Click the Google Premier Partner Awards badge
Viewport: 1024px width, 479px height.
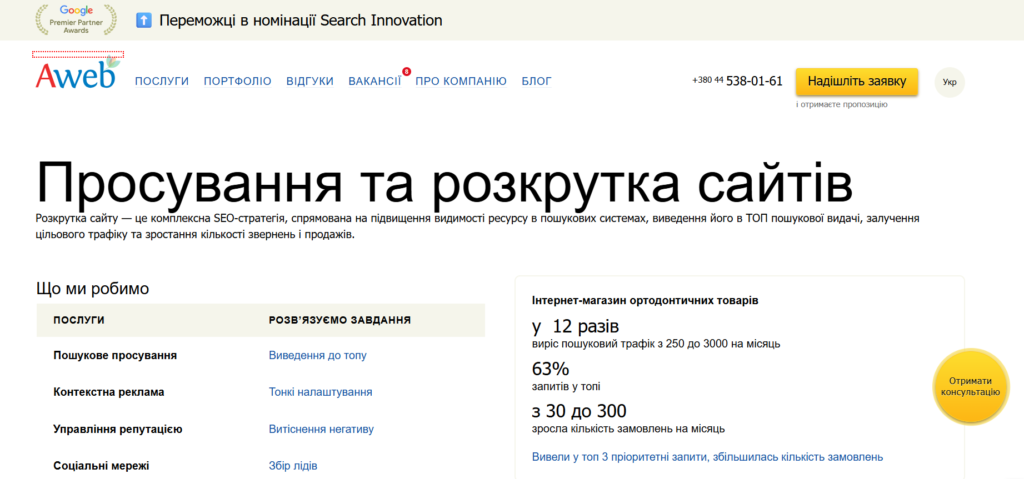click(x=76, y=20)
